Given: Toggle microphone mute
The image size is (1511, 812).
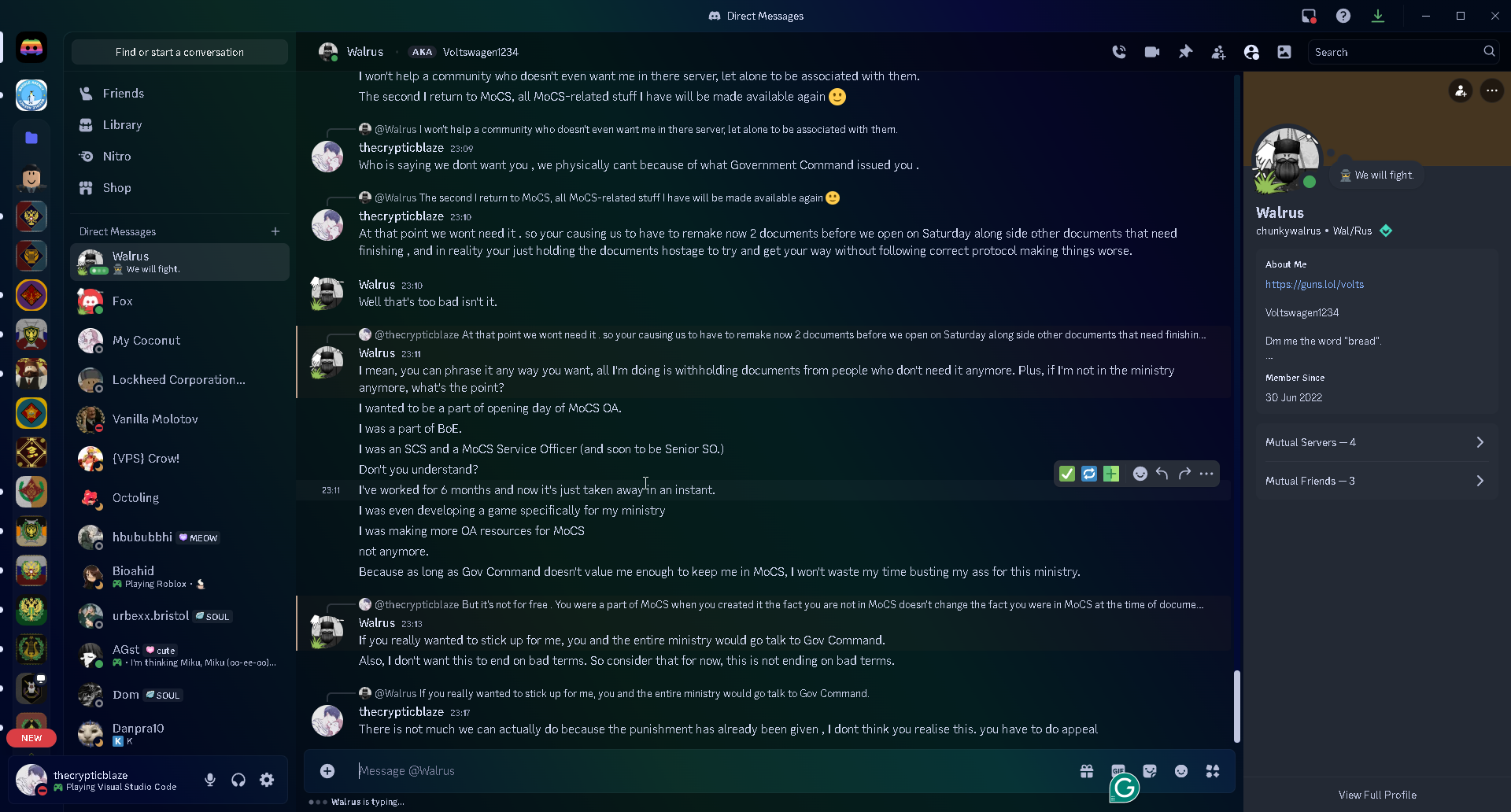Looking at the screenshot, I should click(210, 780).
